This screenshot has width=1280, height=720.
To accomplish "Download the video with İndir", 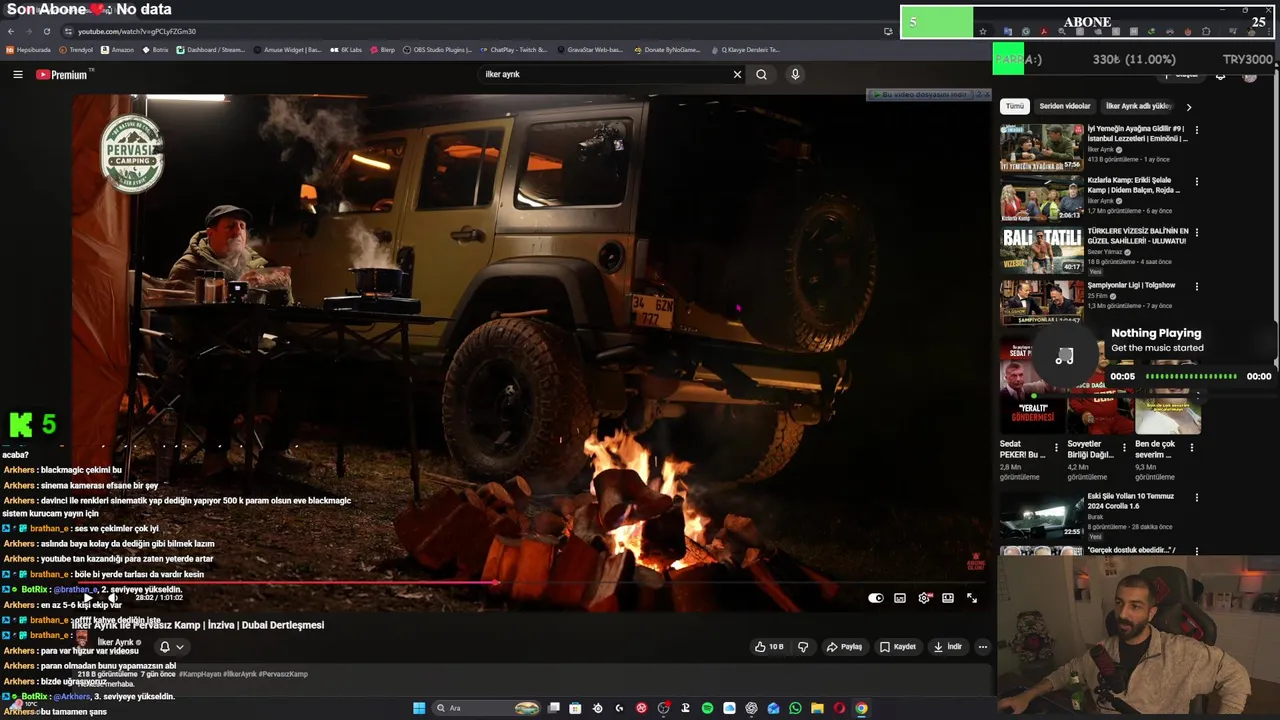I will click(x=948, y=647).
